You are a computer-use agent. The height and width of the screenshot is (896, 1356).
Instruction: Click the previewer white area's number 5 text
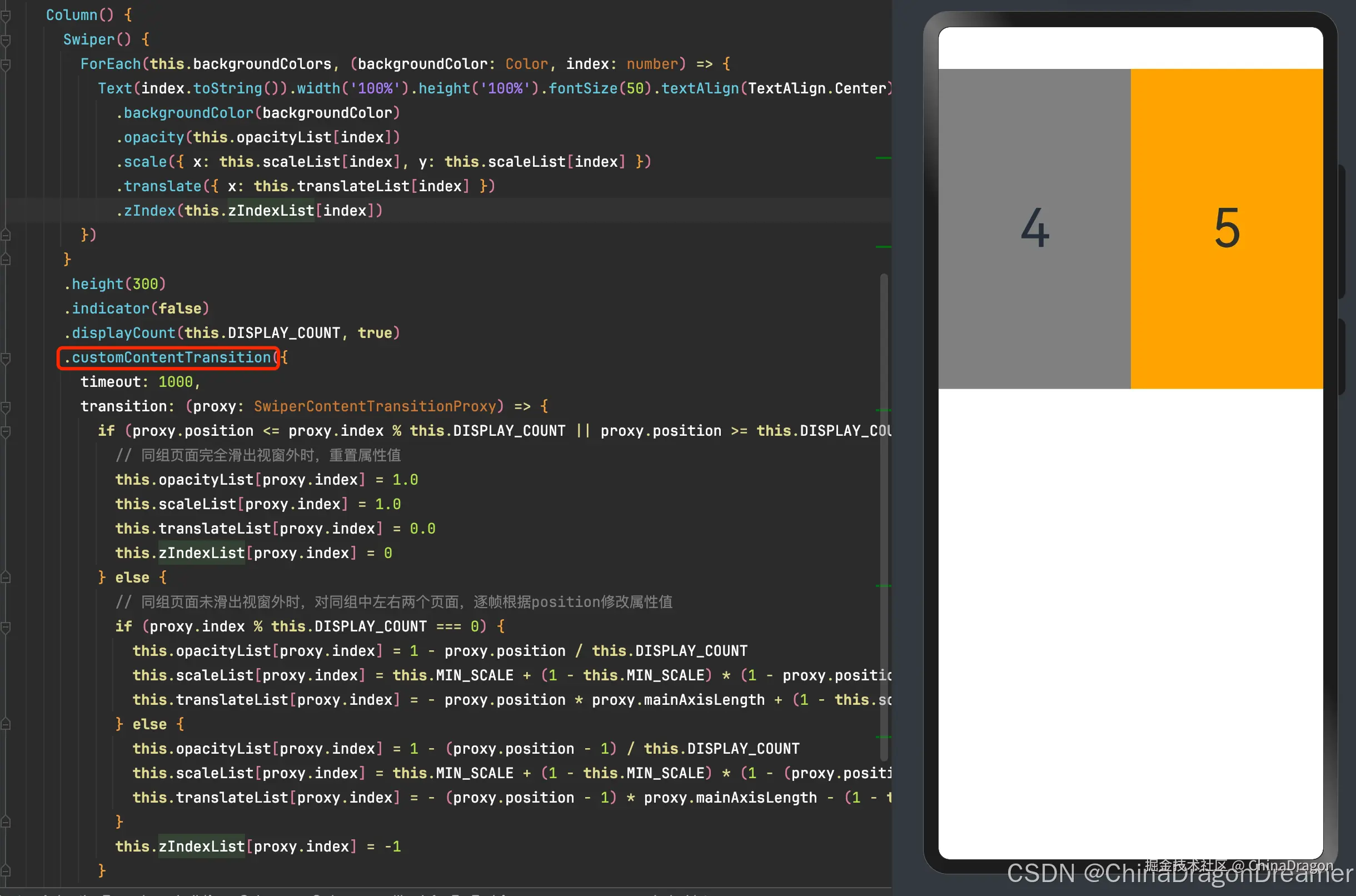click(1227, 228)
